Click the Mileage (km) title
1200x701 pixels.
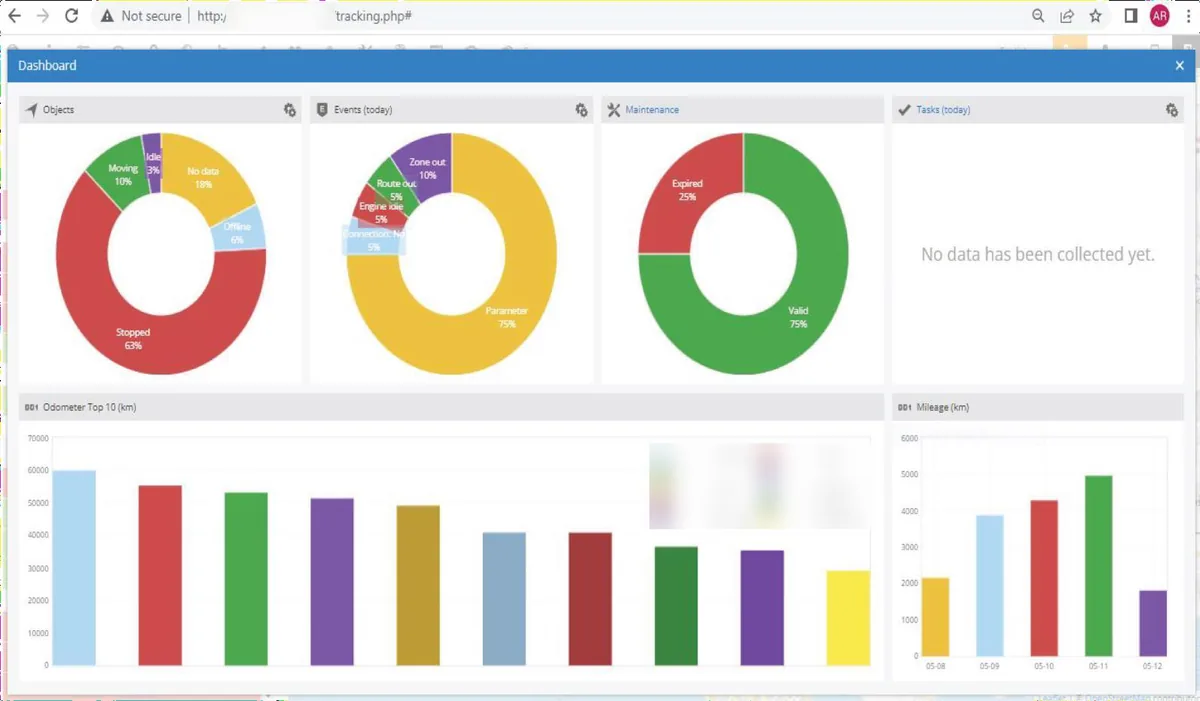943,407
